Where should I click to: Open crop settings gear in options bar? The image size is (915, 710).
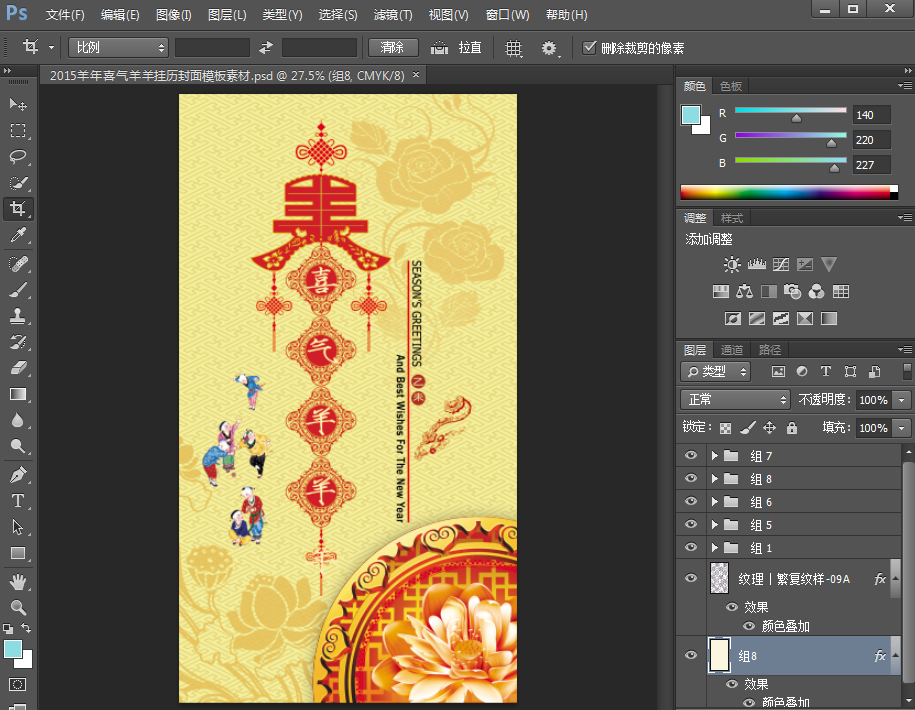[550, 48]
